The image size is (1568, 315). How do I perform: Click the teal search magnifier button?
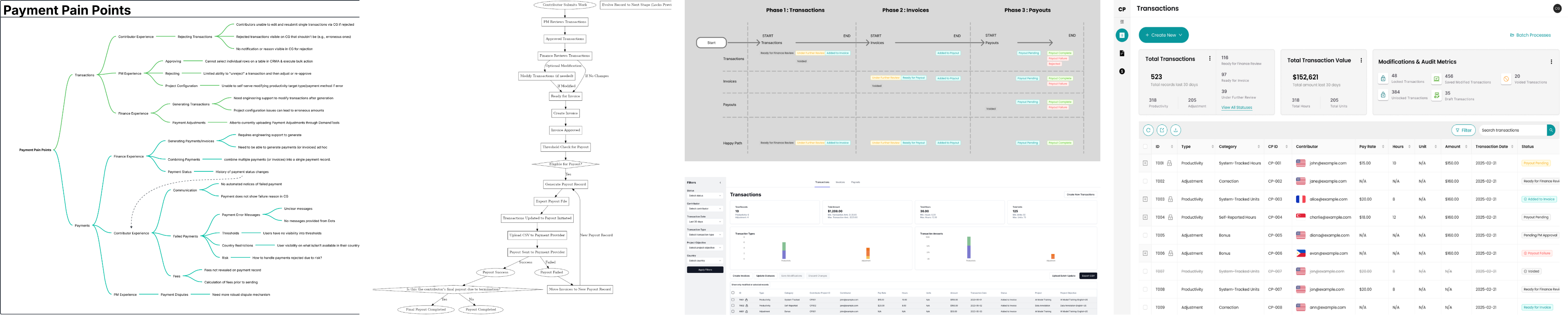pos(1550,130)
